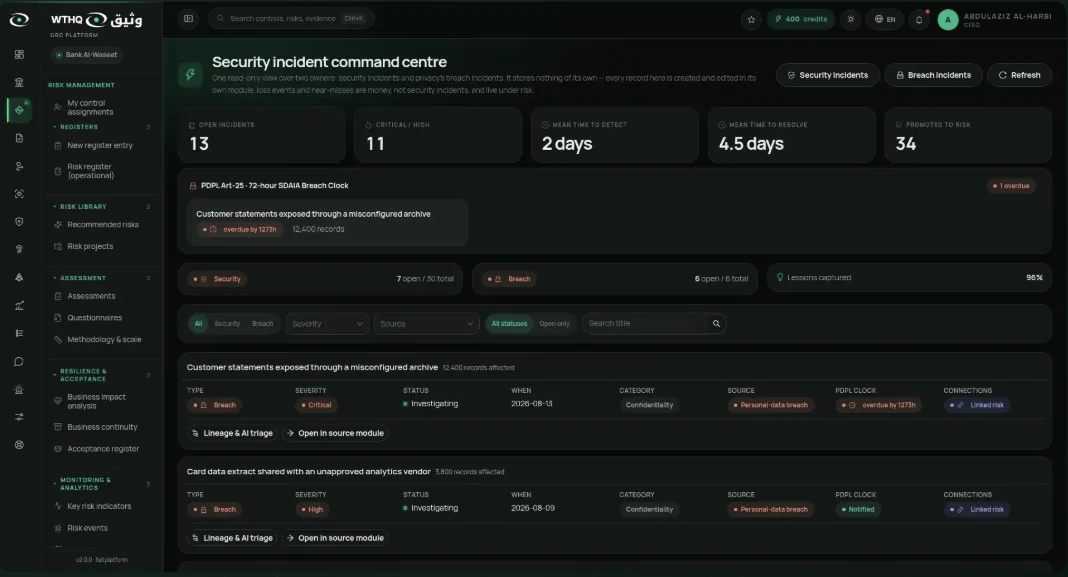This screenshot has width=1068, height=577.
Task: Click the Security 7 open / 30 total summary
Action: pos(321,279)
